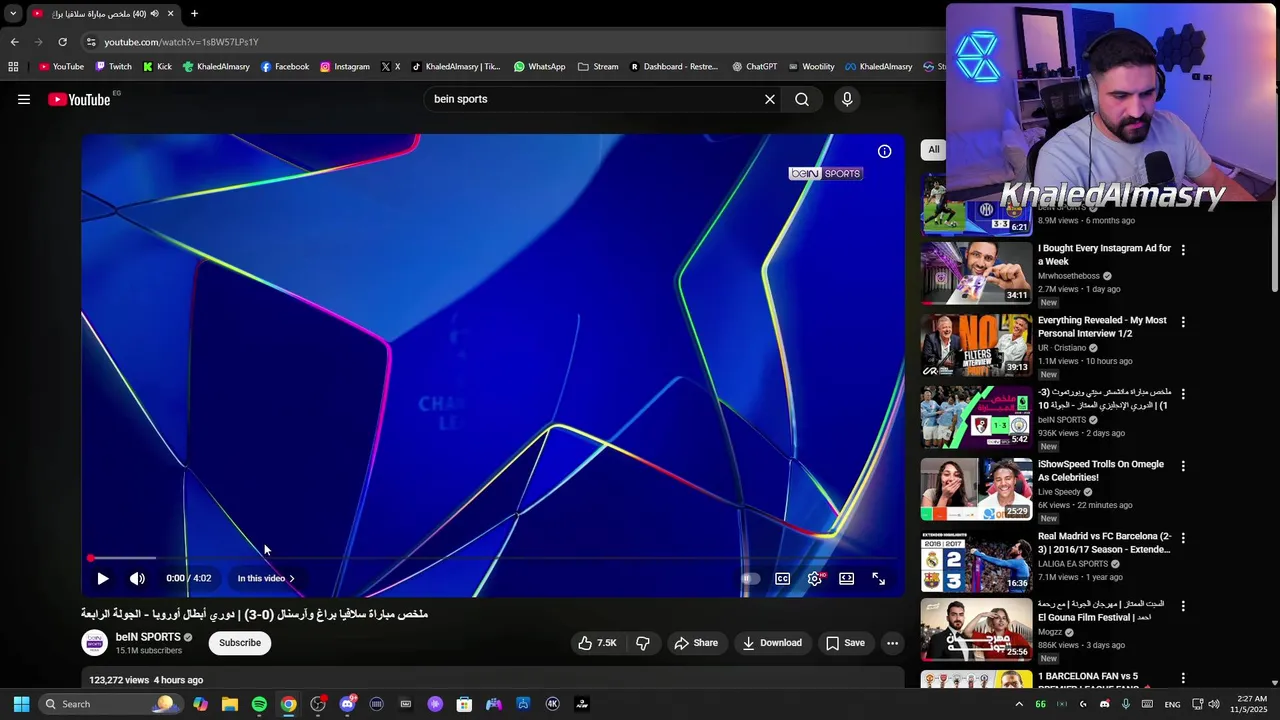Open 'Everything Revealed' interview video title
This screenshot has height=720, width=1280.
pos(1102,327)
